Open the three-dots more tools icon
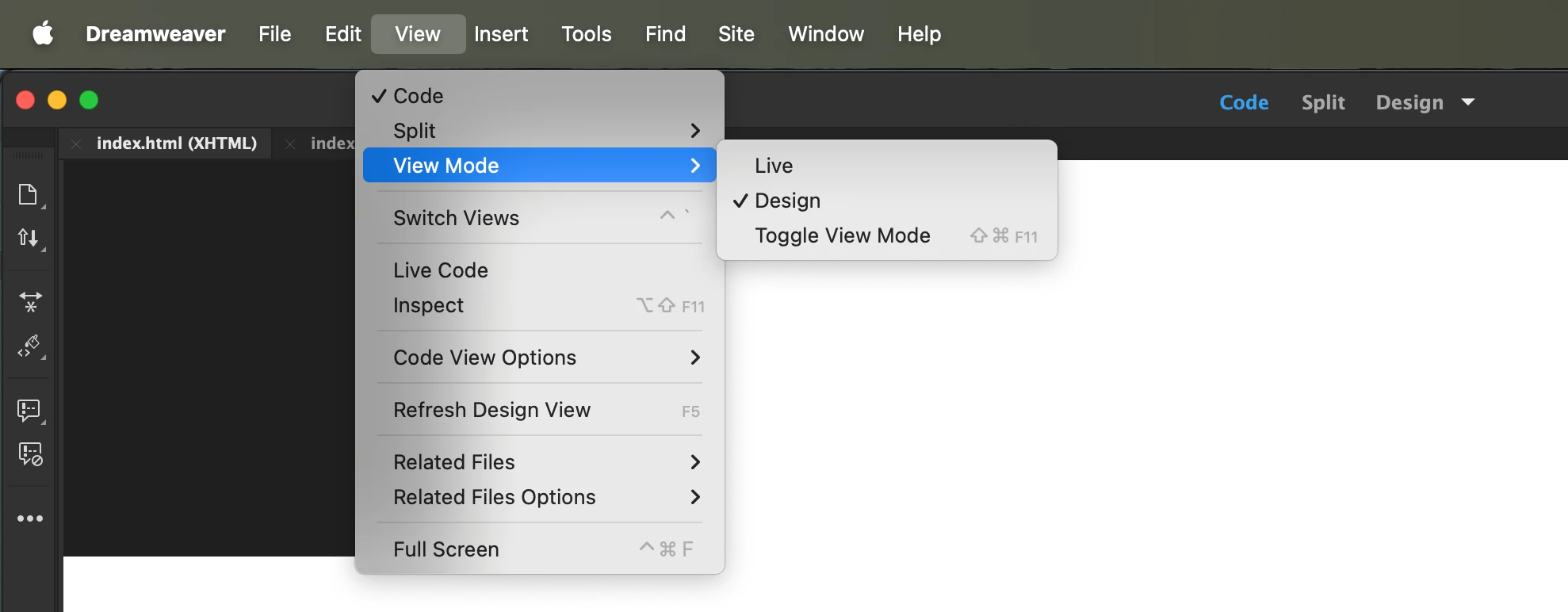Screen dimensions: 1568x612 30,518
